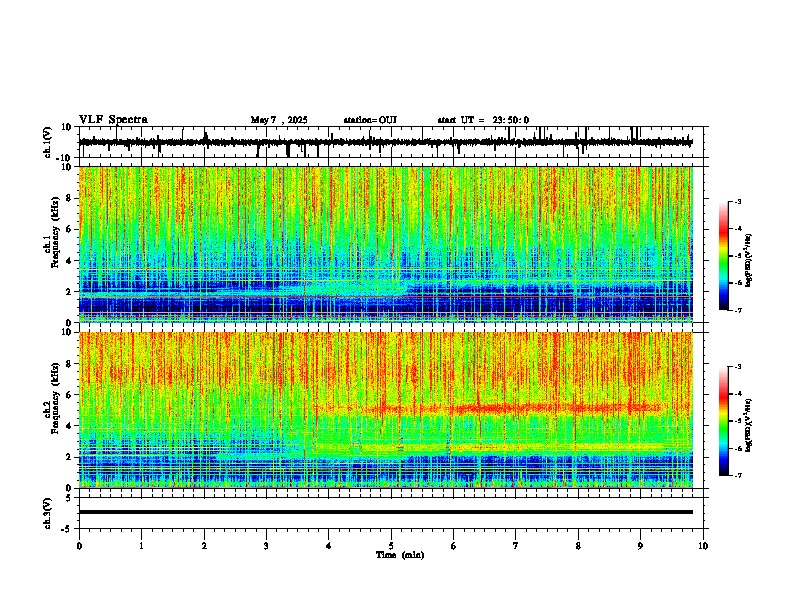Click the red 5 kHz emission band in ch.2
Screen dimensions: 792x612
tap(487, 408)
